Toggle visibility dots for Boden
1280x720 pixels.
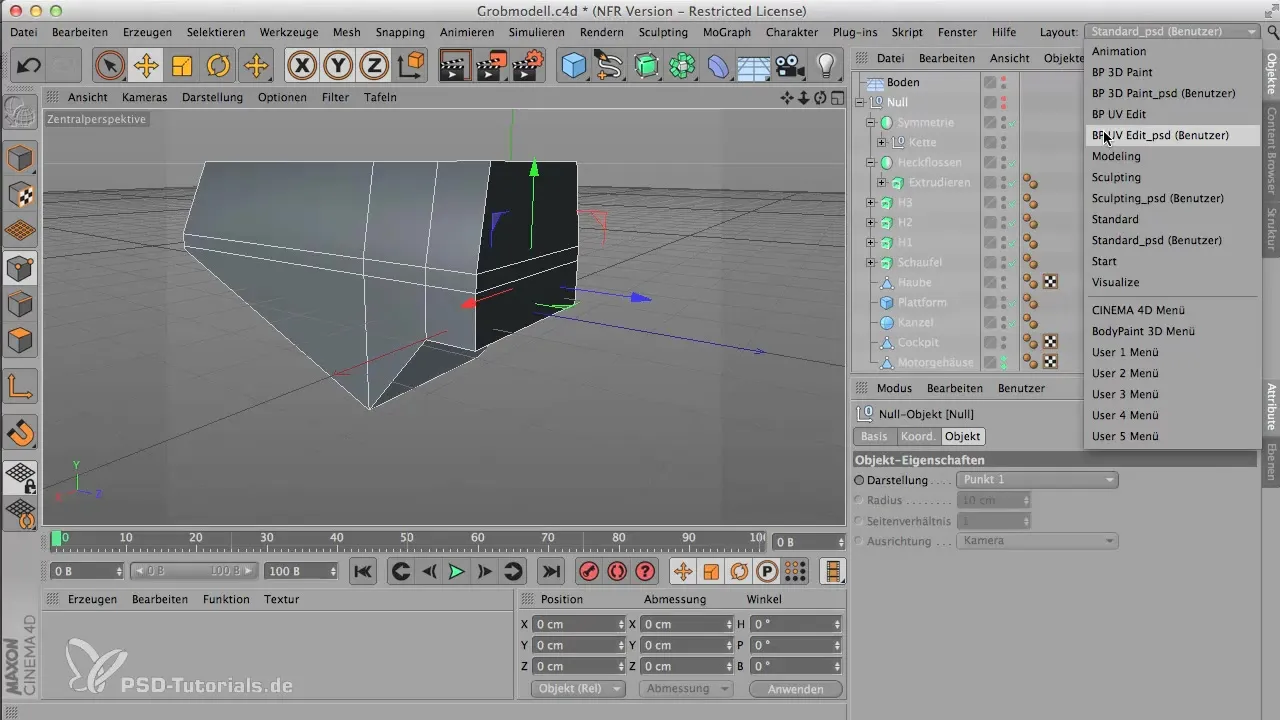point(1003,82)
